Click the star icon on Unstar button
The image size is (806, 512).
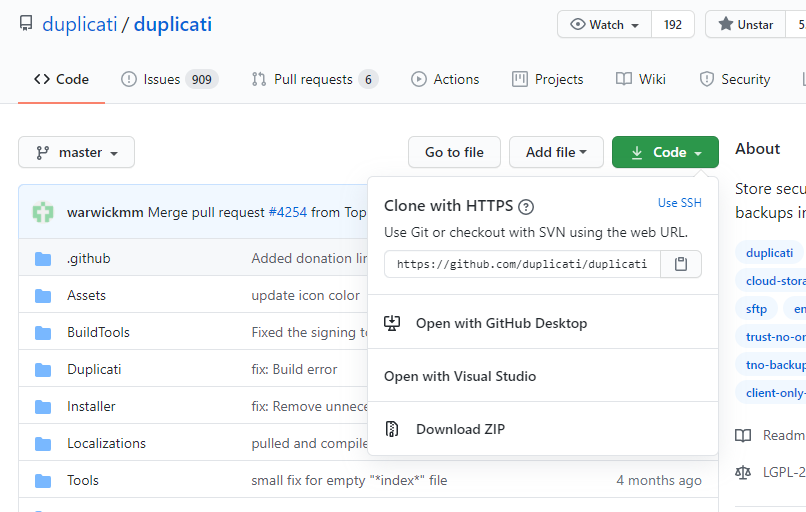coord(725,24)
